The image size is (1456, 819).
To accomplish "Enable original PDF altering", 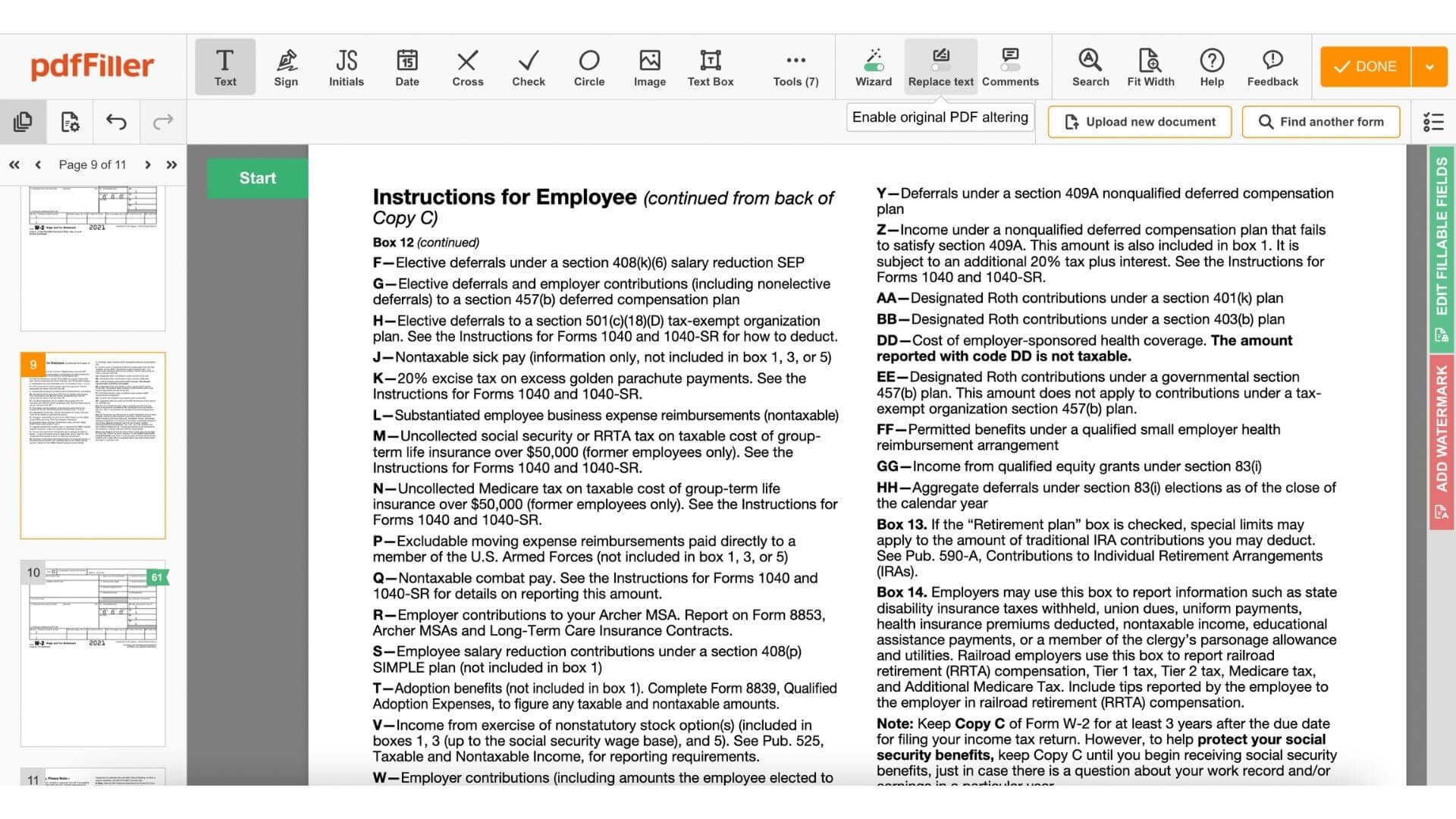I will click(940, 117).
